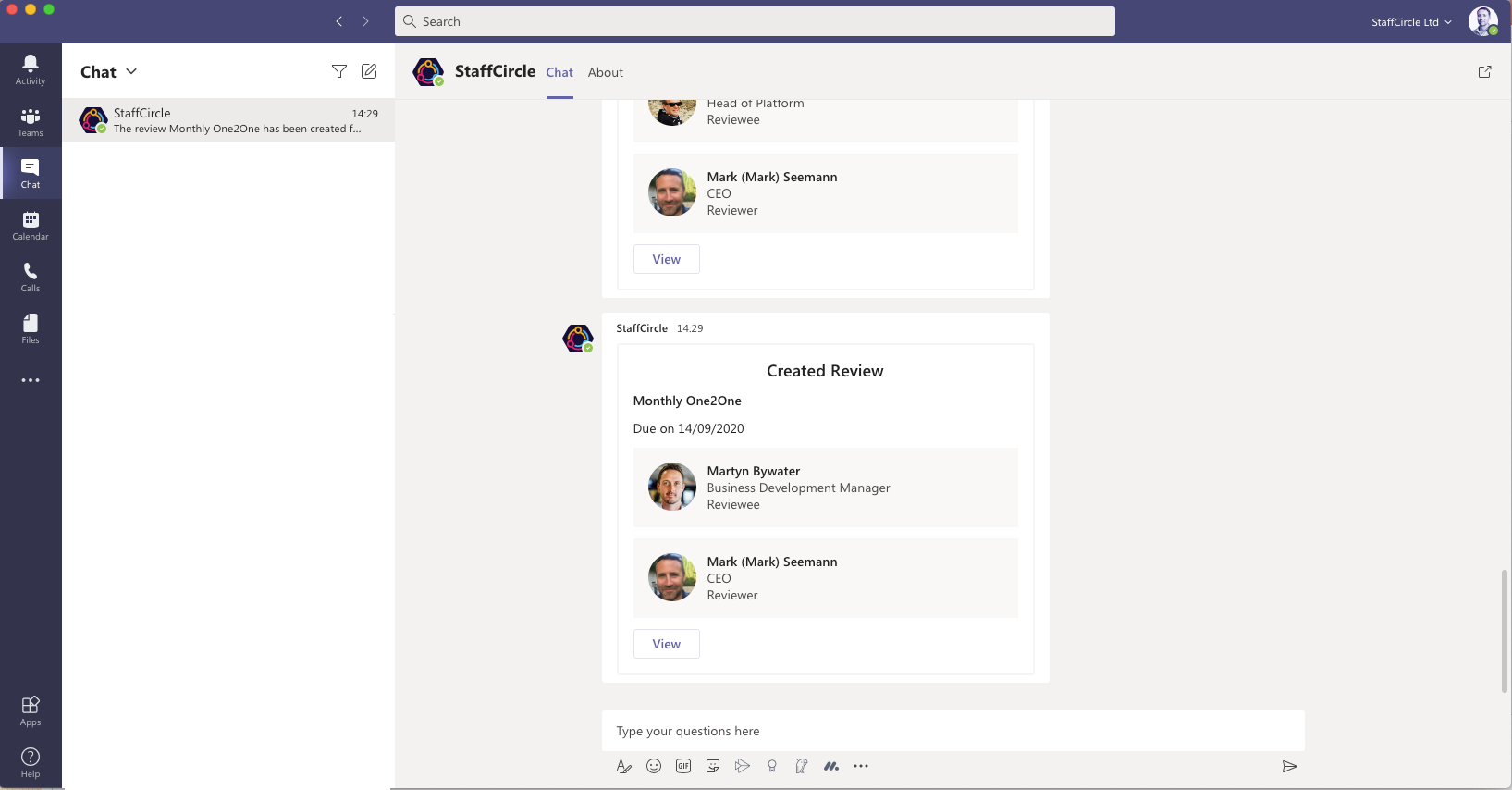Click the 'Martyn Bywater' name
This screenshot has width=1512, height=790.
[x=754, y=471]
